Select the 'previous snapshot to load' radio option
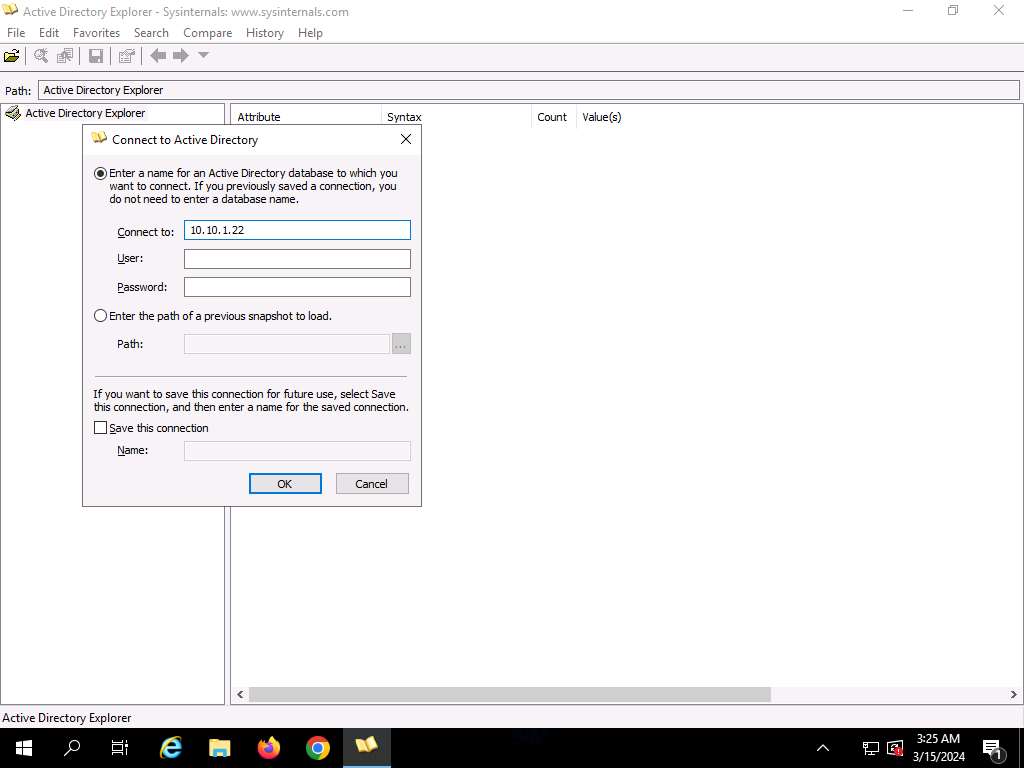1024x768 pixels. (100, 316)
